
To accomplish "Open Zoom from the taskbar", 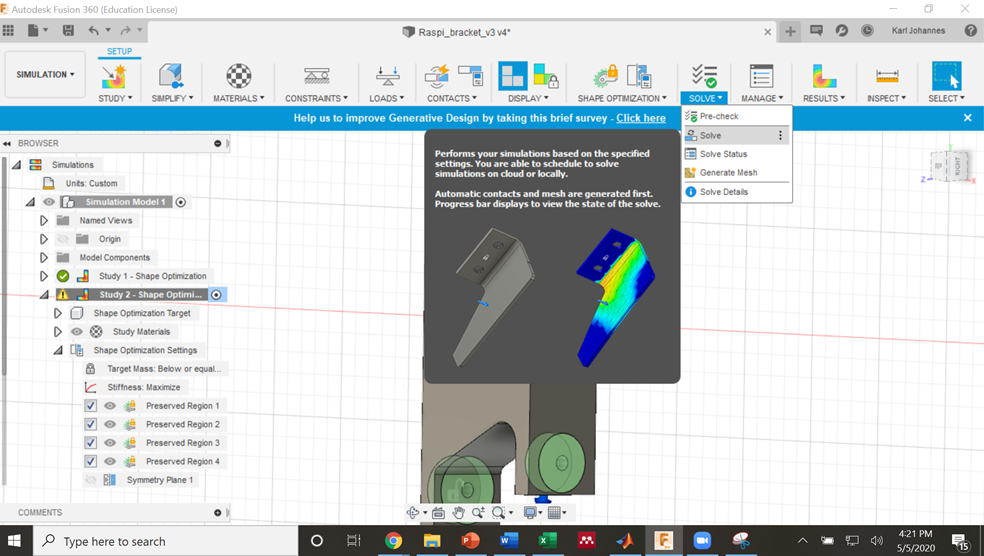I will point(702,540).
